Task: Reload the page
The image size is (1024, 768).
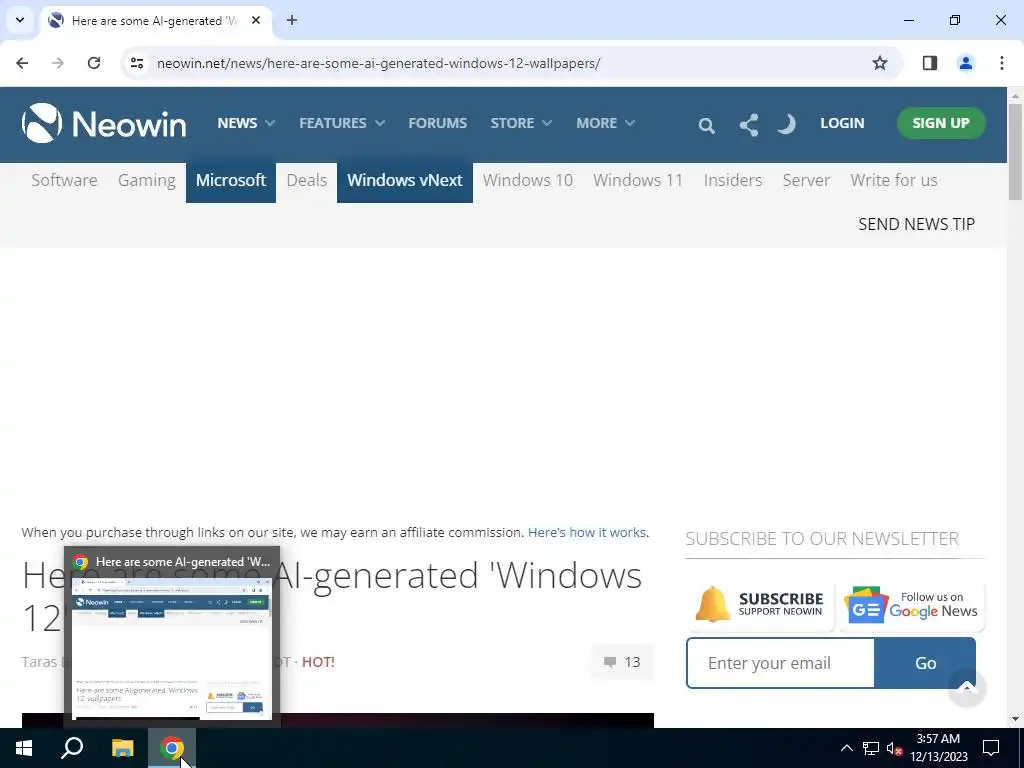Action: [x=93, y=63]
